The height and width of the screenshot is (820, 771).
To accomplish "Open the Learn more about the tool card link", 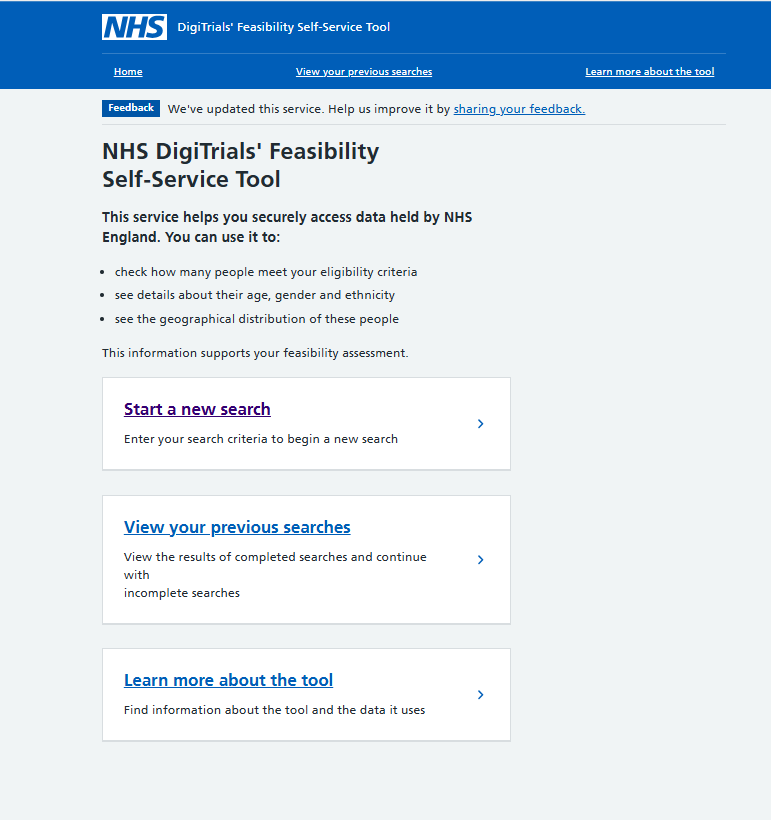I will coord(228,680).
